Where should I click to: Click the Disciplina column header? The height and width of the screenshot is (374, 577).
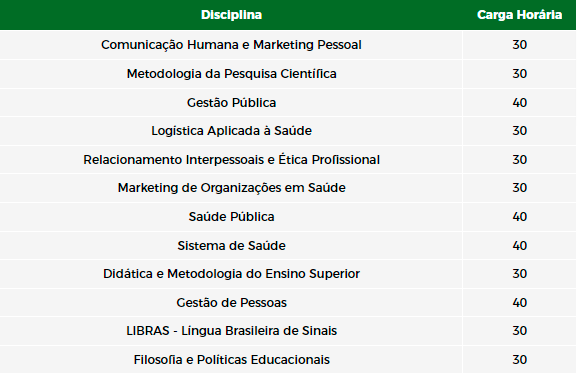[231, 15]
